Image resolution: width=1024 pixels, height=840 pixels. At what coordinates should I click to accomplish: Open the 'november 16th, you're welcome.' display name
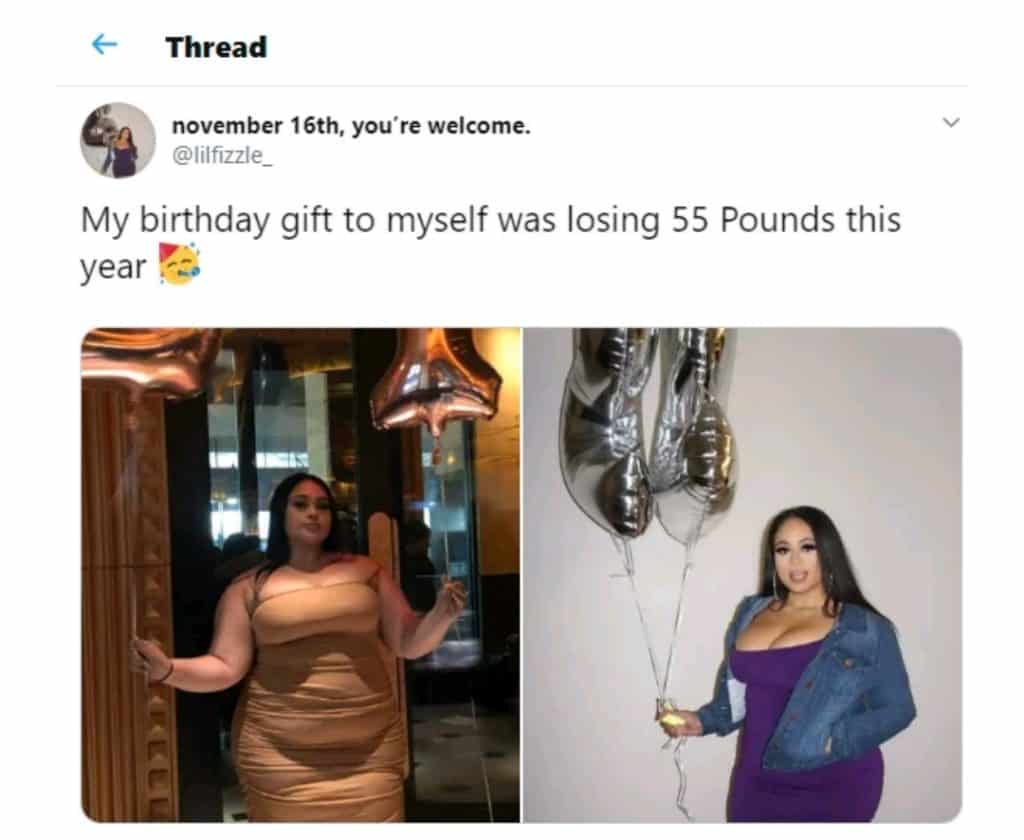click(351, 125)
